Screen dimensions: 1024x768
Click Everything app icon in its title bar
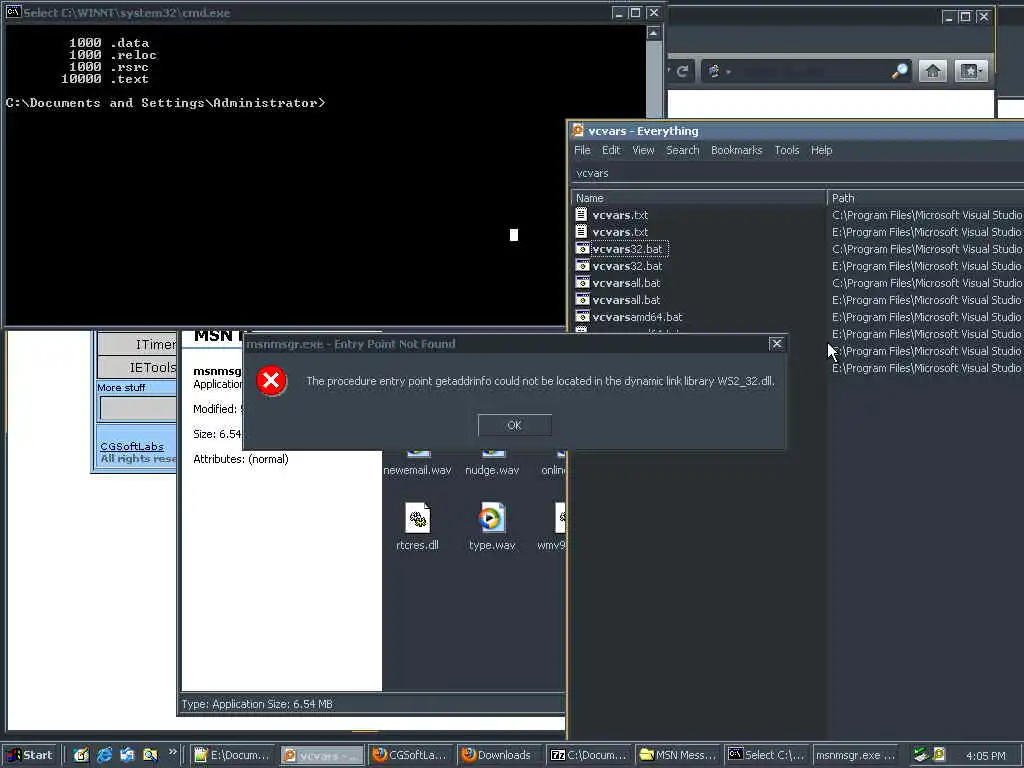(x=578, y=131)
